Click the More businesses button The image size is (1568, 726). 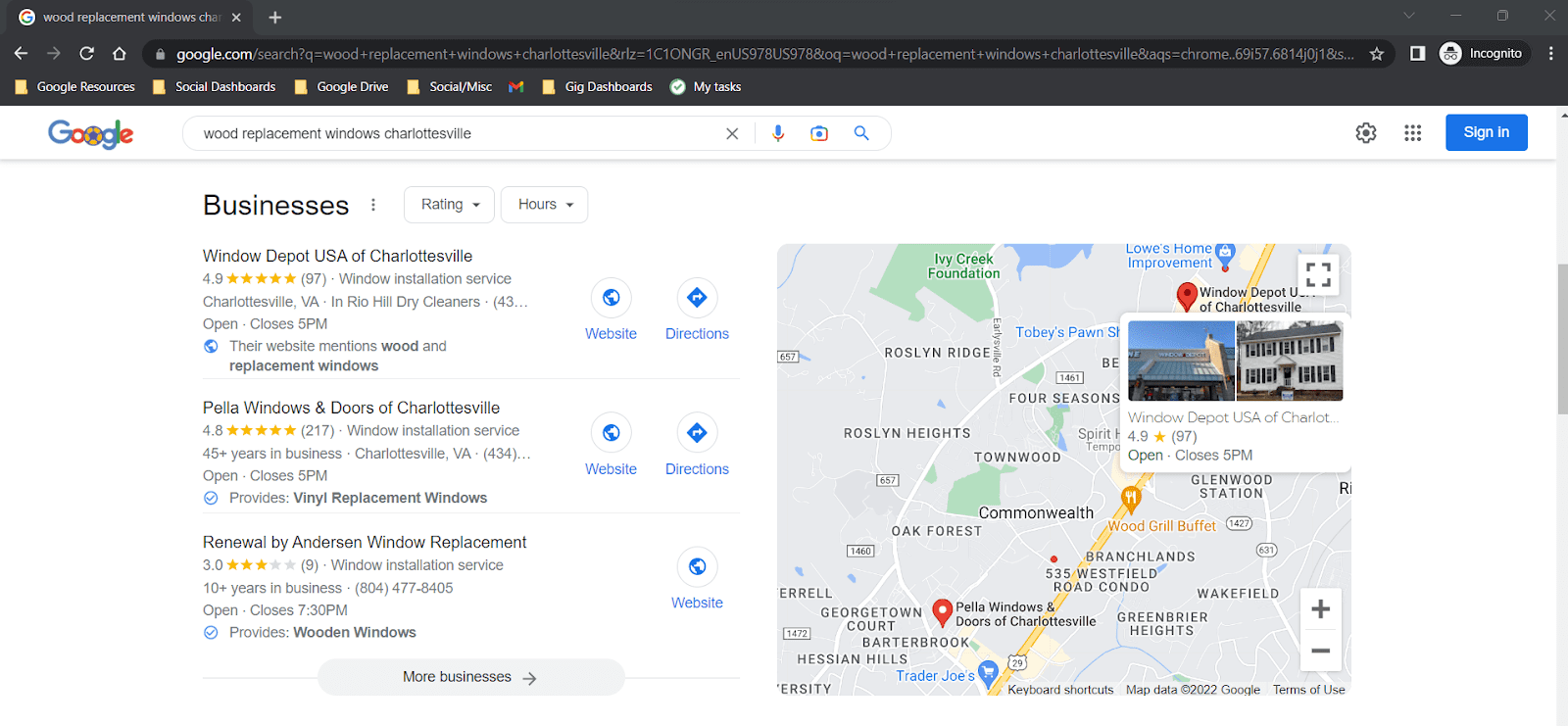tap(470, 677)
